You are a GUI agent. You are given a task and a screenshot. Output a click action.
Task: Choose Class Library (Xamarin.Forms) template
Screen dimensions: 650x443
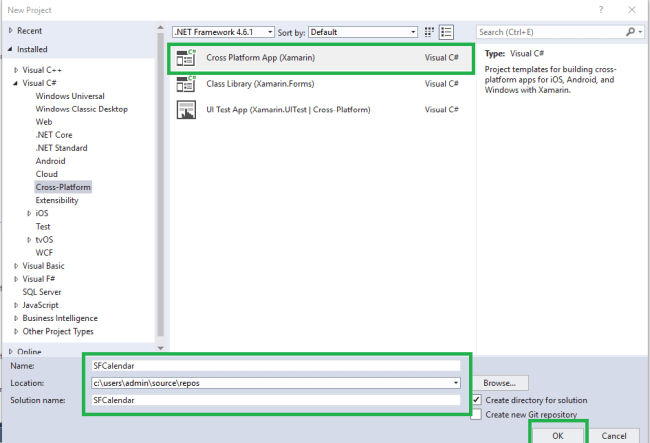click(x=321, y=84)
